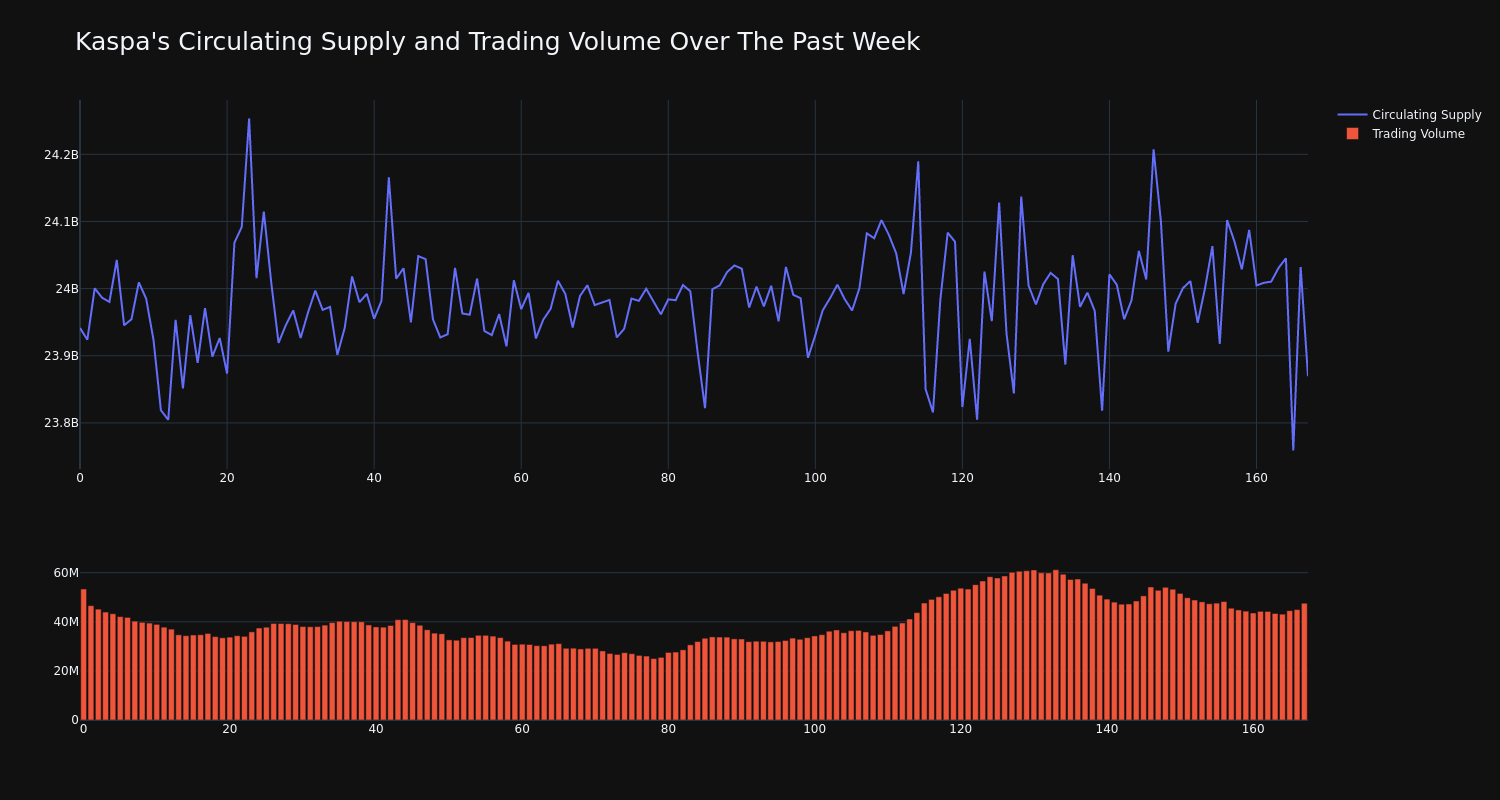
Task: Click x-axis label 80 on supply chart
Action: (668, 478)
